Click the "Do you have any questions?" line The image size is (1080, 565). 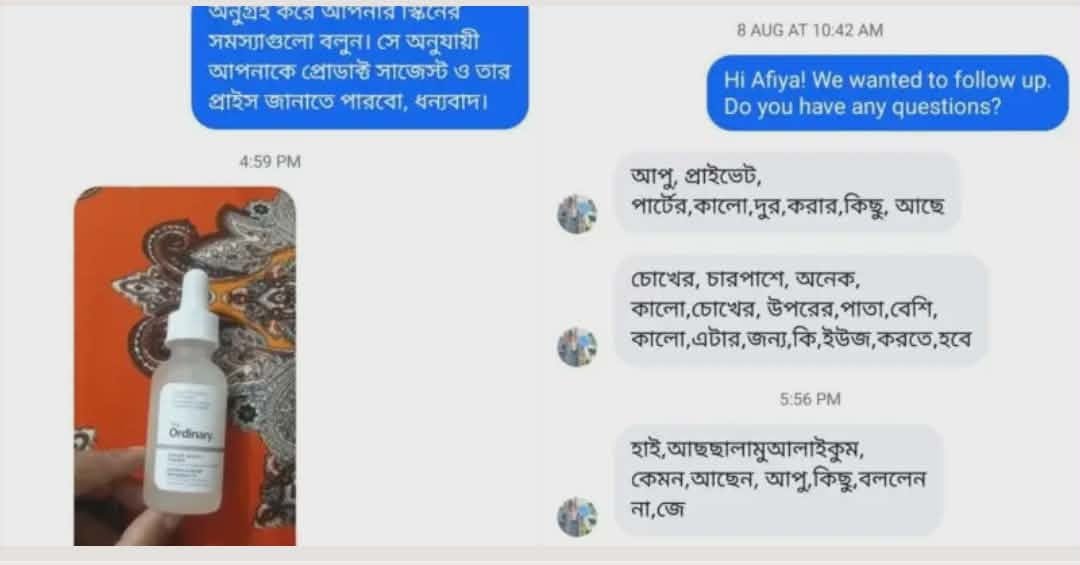tap(862, 107)
